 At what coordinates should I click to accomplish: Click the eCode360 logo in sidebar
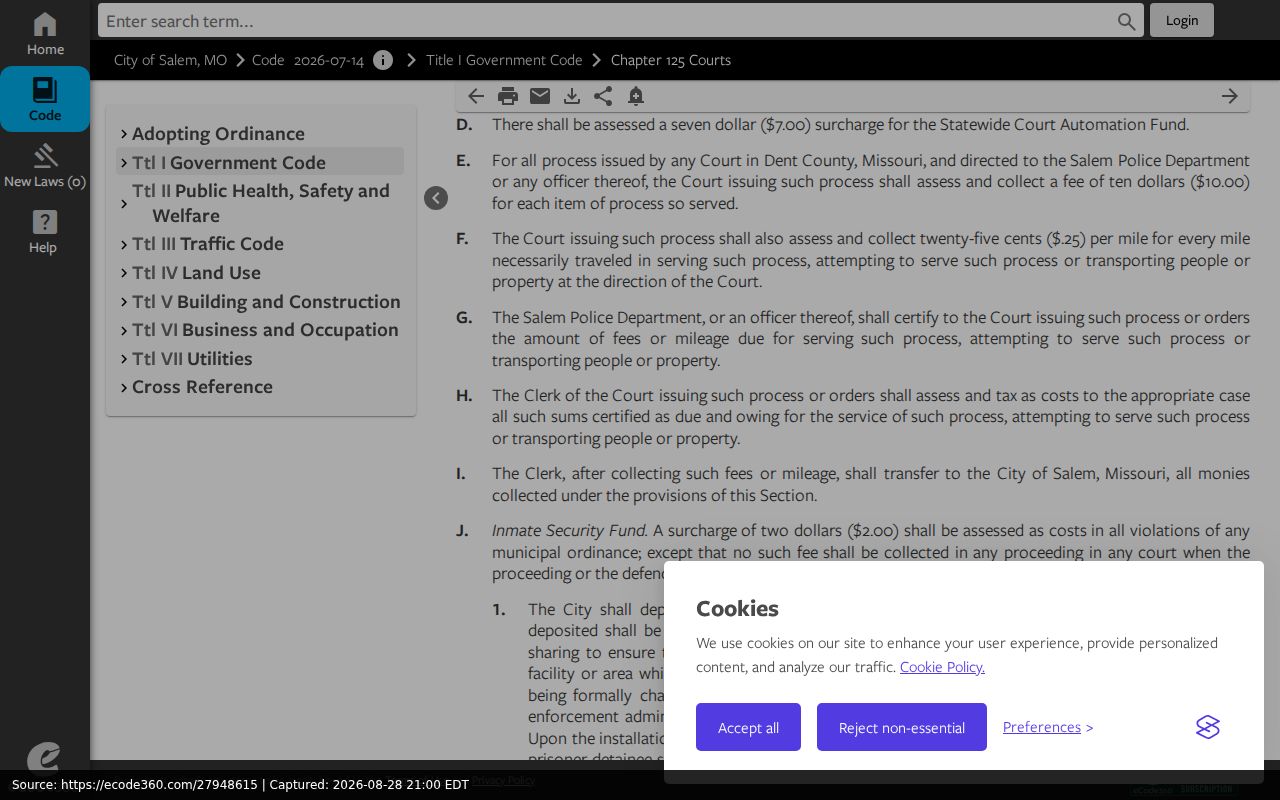tap(44, 757)
